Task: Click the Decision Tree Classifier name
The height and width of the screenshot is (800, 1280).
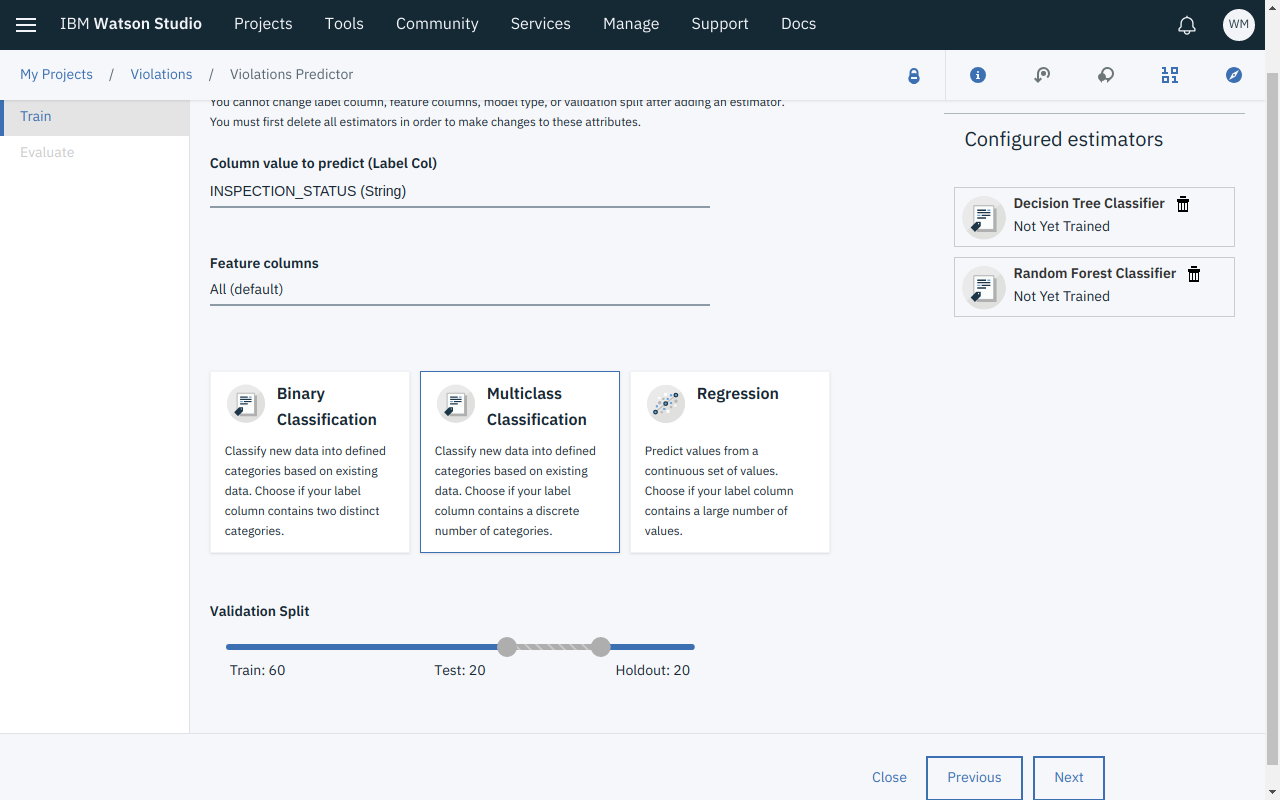Action: pos(1089,203)
